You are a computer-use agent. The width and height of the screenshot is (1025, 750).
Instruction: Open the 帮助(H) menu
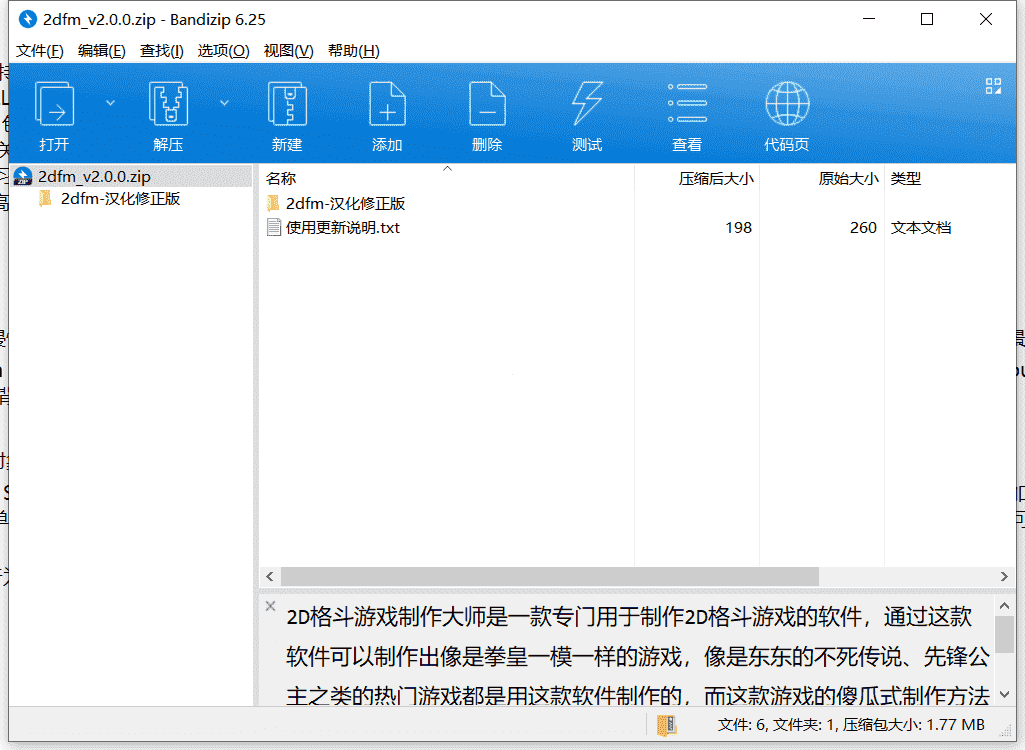tap(354, 51)
